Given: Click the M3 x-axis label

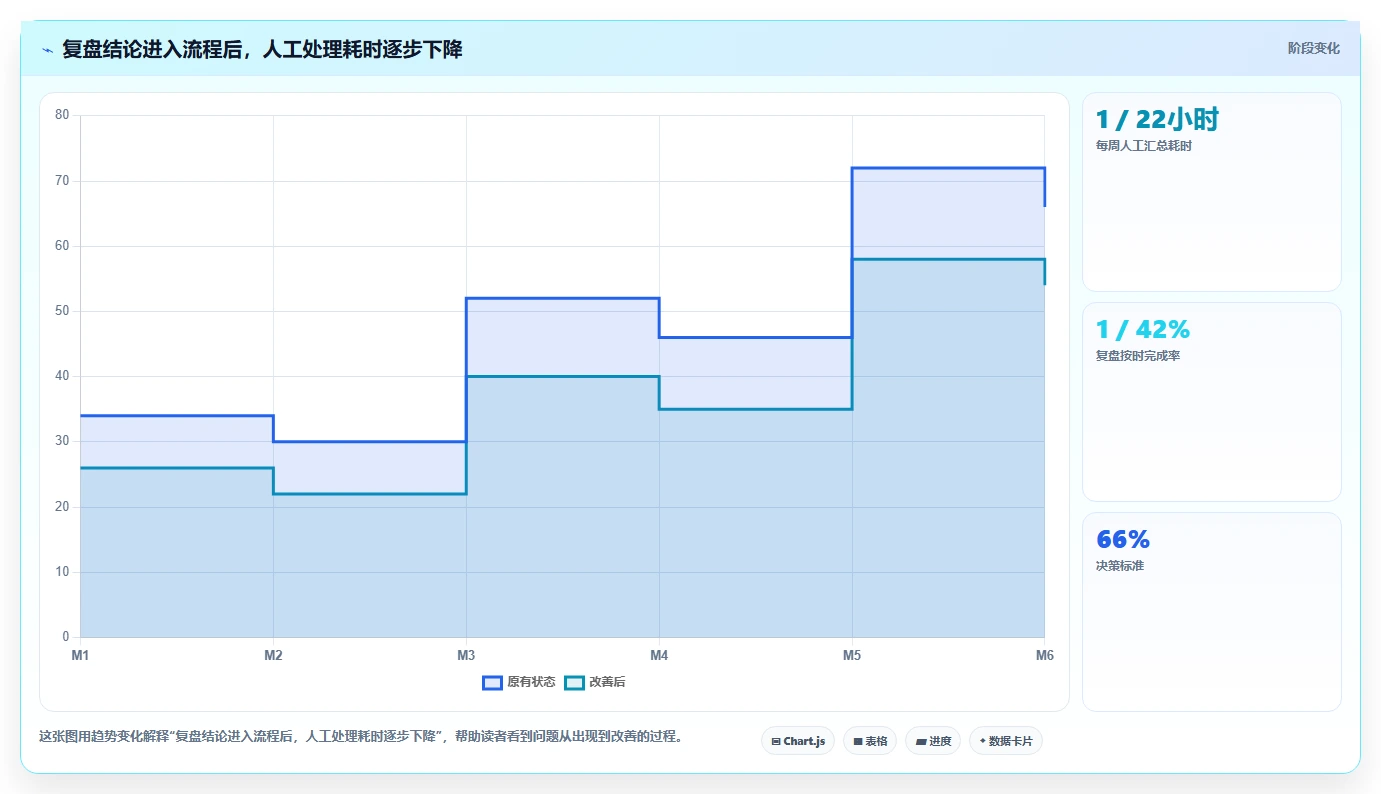Looking at the screenshot, I should point(466,655).
